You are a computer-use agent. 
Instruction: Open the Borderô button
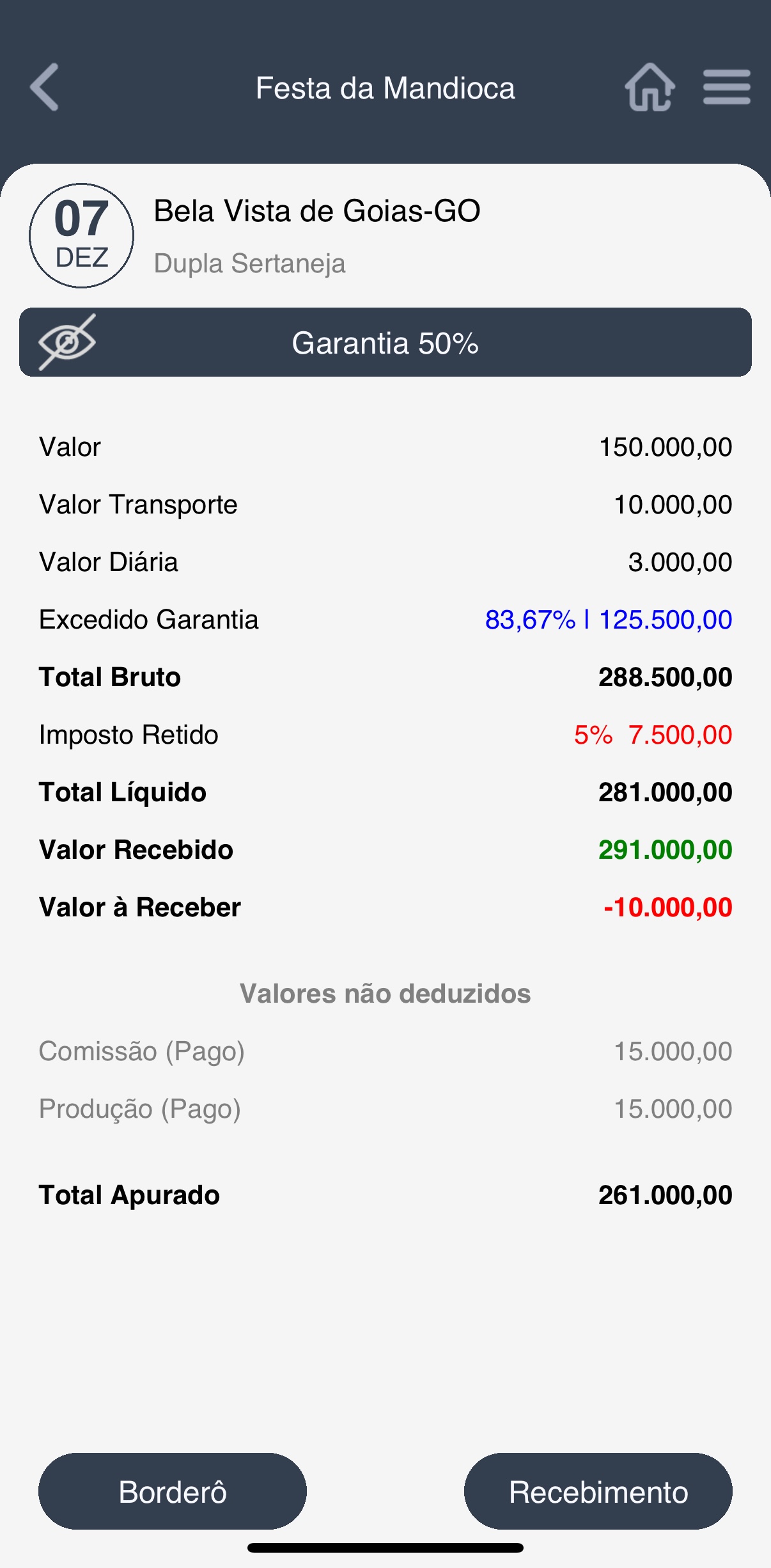point(173,1491)
